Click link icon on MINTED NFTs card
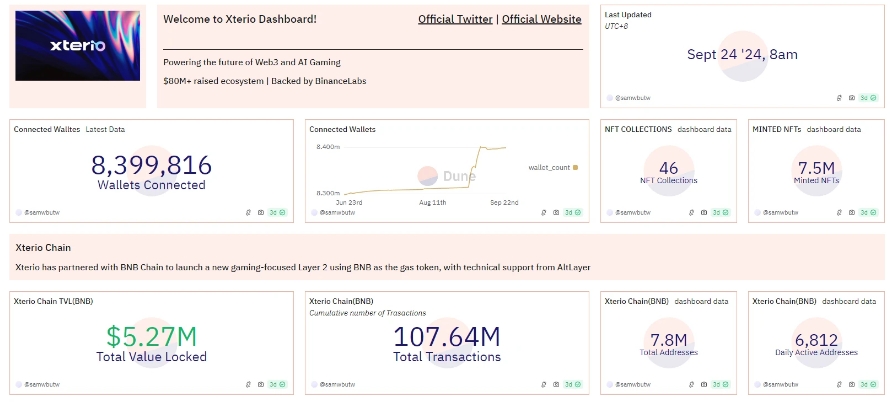 tap(839, 212)
